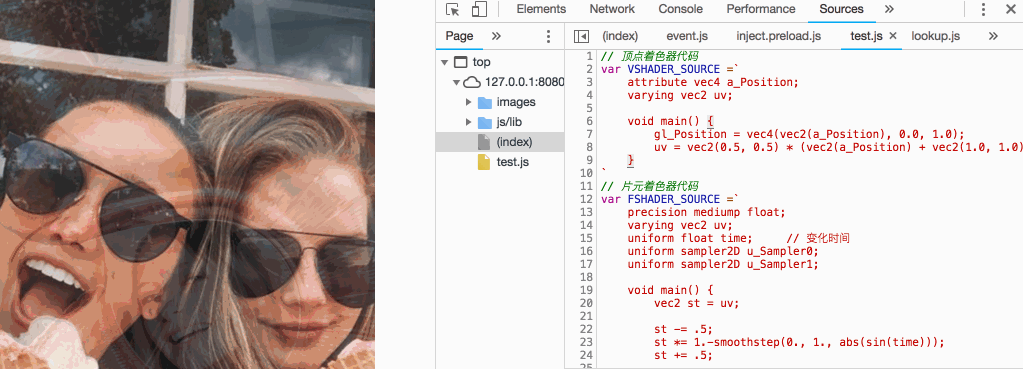
Task: Toggle the hide navigator sidebar icon
Action: (581, 37)
